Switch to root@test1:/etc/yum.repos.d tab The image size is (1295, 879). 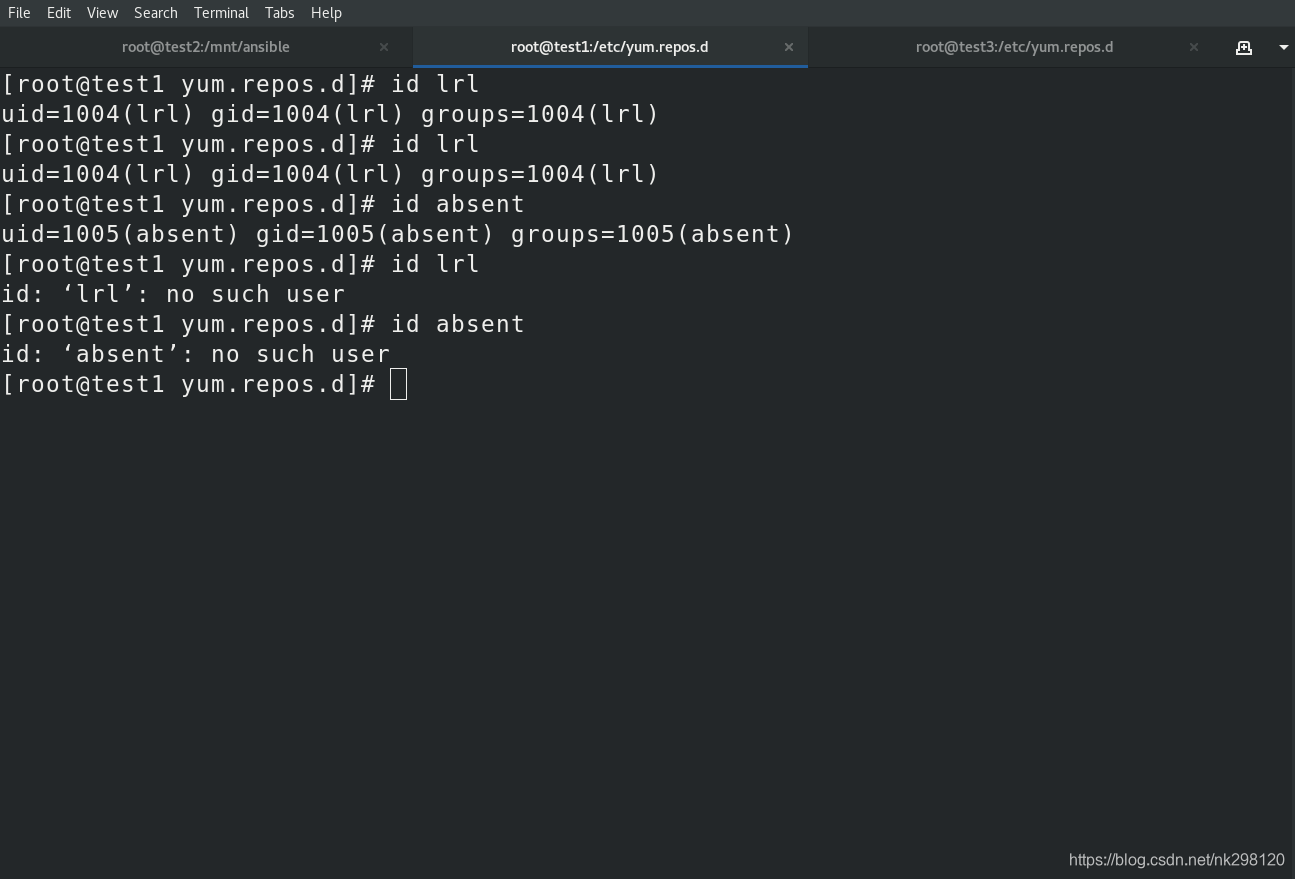coord(610,47)
